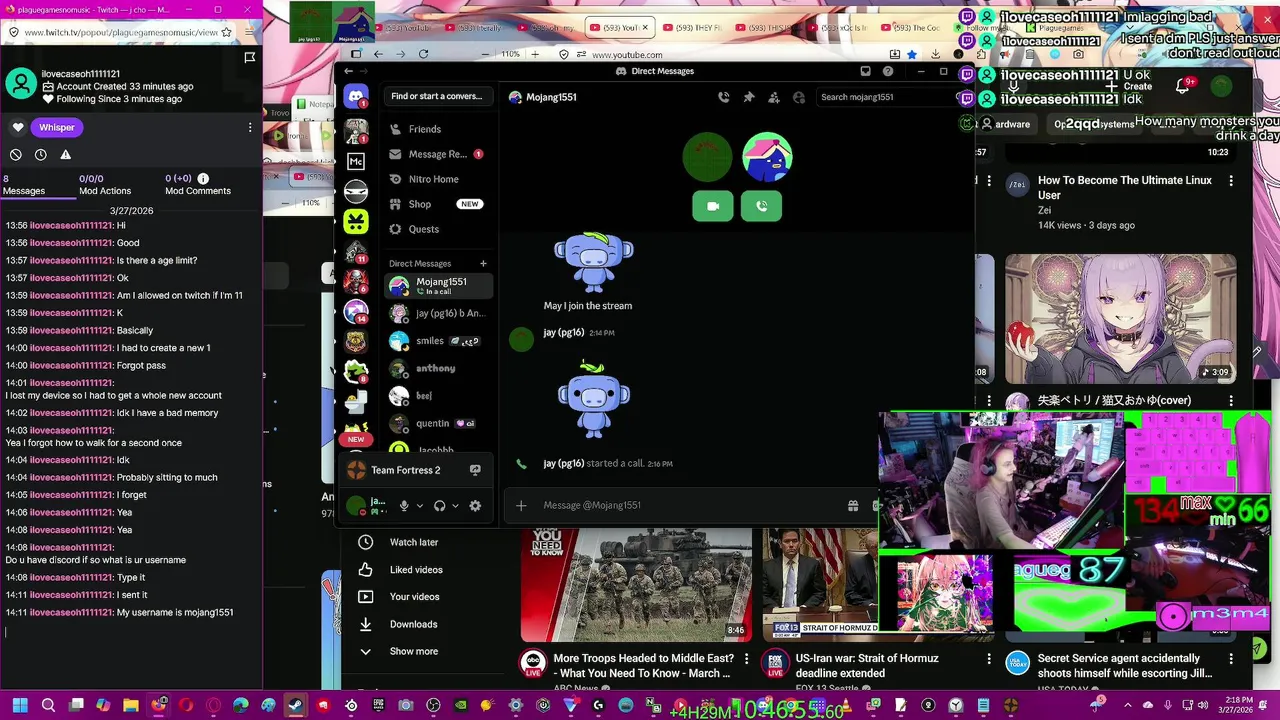Open the lime green server icon in Discord
The image size is (1280, 720).
[355, 221]
